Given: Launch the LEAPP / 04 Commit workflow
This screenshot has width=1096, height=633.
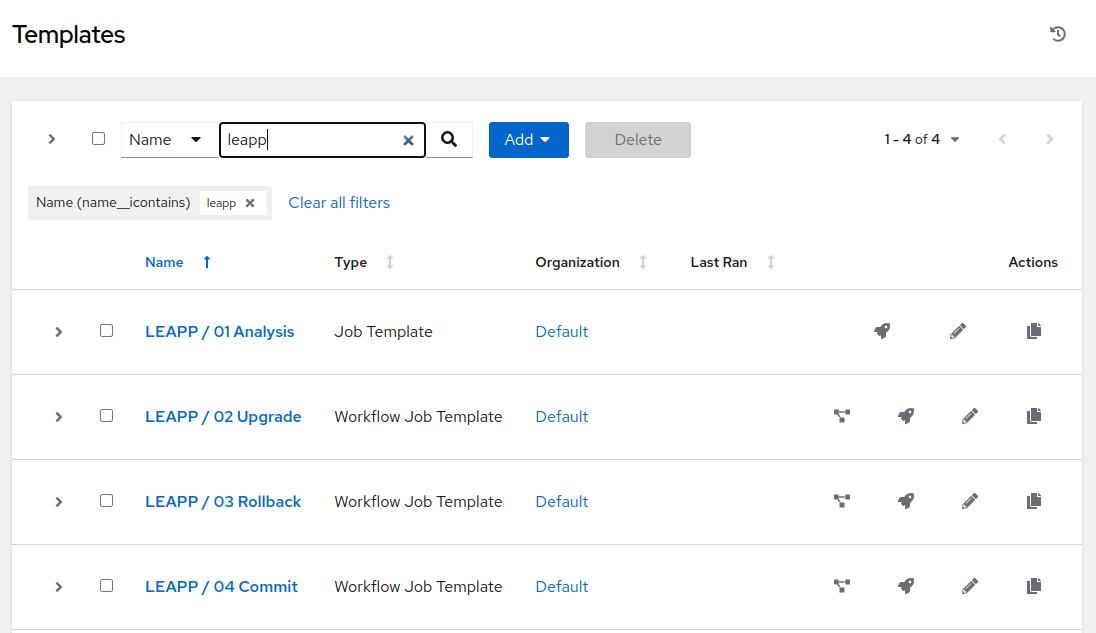Looking at the screenshot, I should (906, 586).
